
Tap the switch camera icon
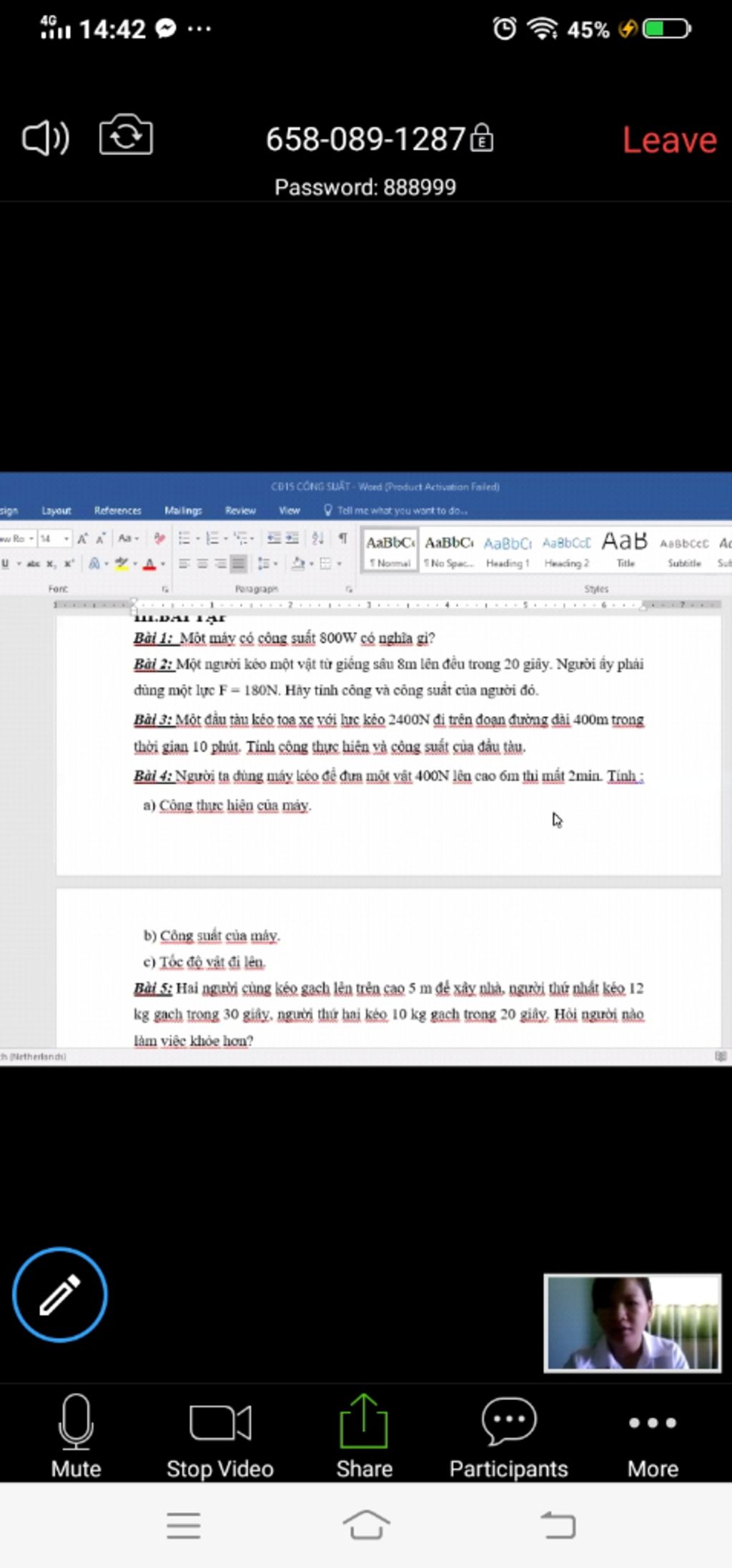pyautogui.click(x=126, y=135)
